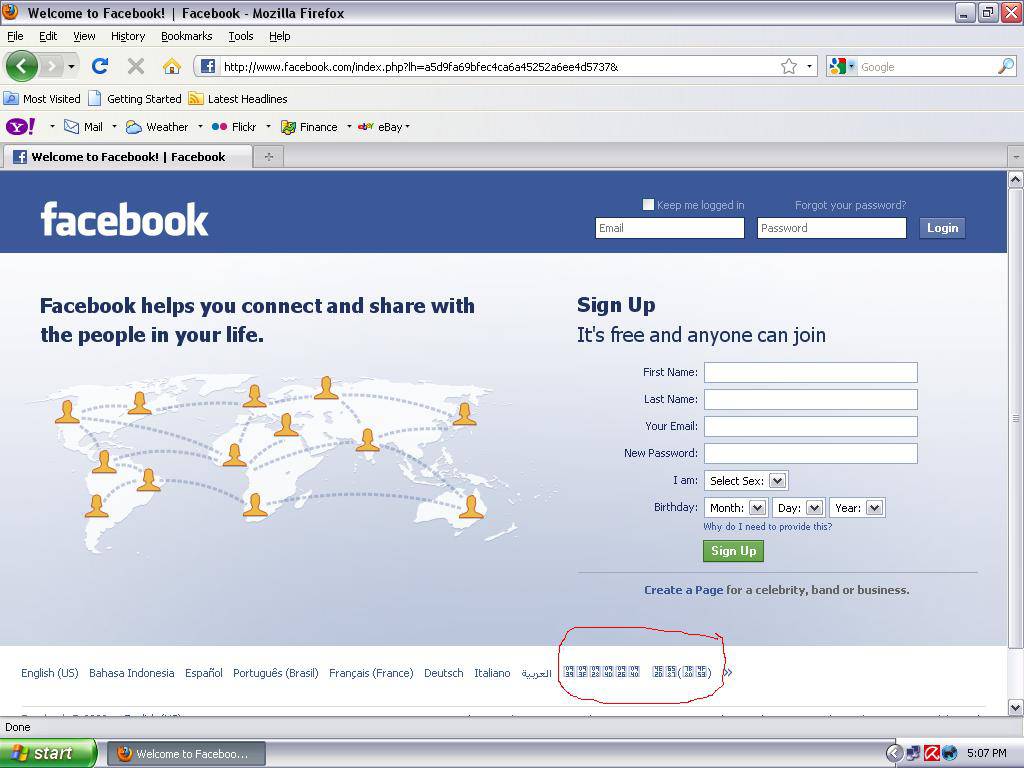Click the New Password input field
The height and width of the screenshot is (768, 1024).
(810, 453)
